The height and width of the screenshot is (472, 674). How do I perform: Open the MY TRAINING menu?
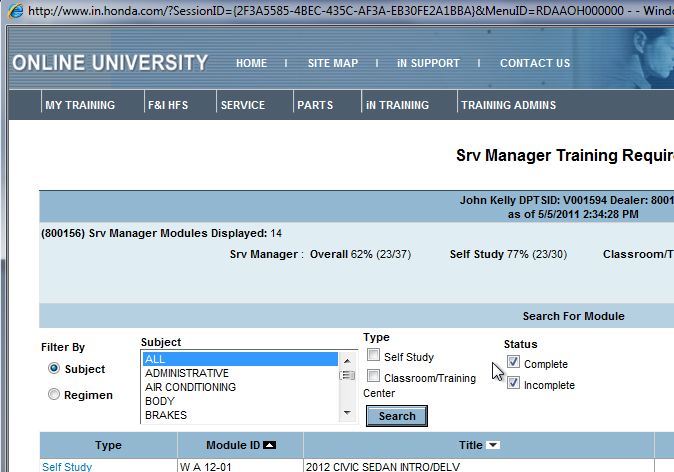pyautogui.click(x=80, y=105)
